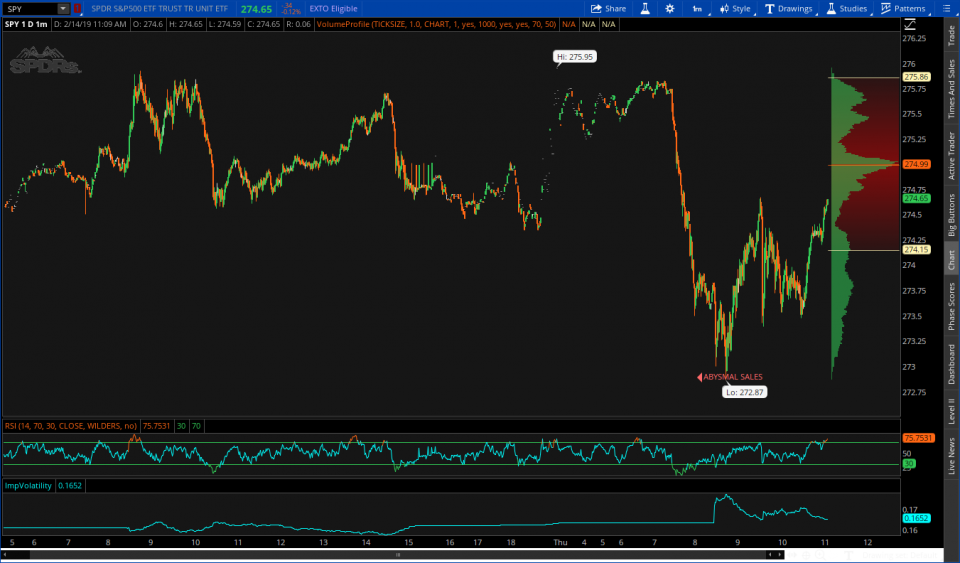Click the RSI oversold level 30 label
The height and width of the screenshot is (563, 960).
point(181,426)
